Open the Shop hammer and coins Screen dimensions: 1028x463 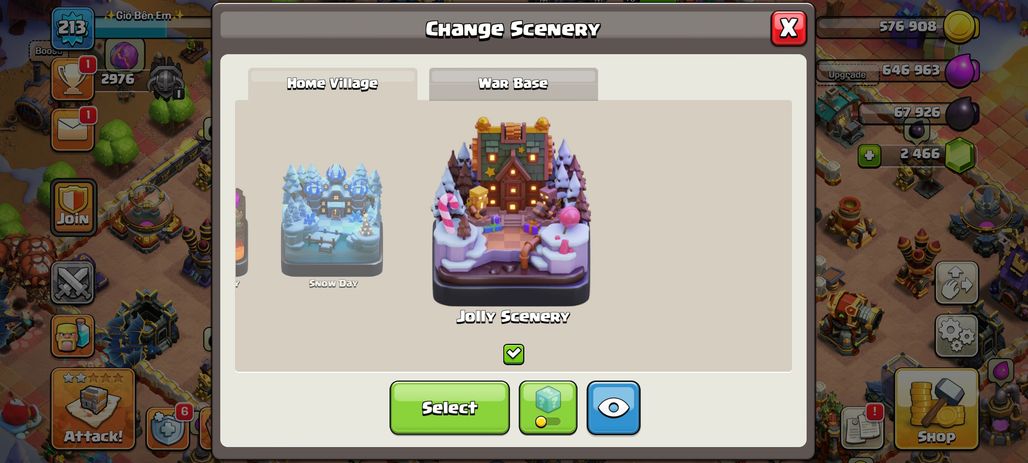pos(936,408)
